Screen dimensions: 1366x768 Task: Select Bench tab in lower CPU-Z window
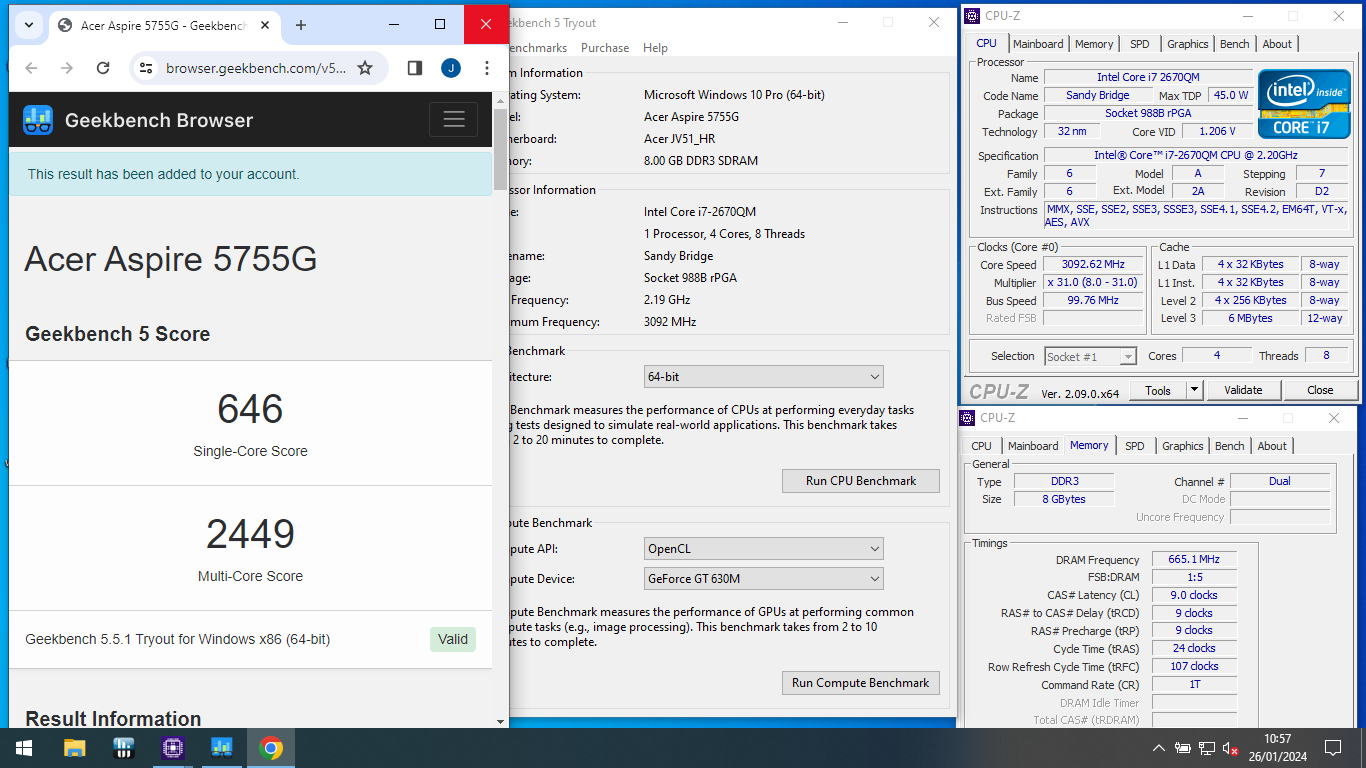[1230, 446]
